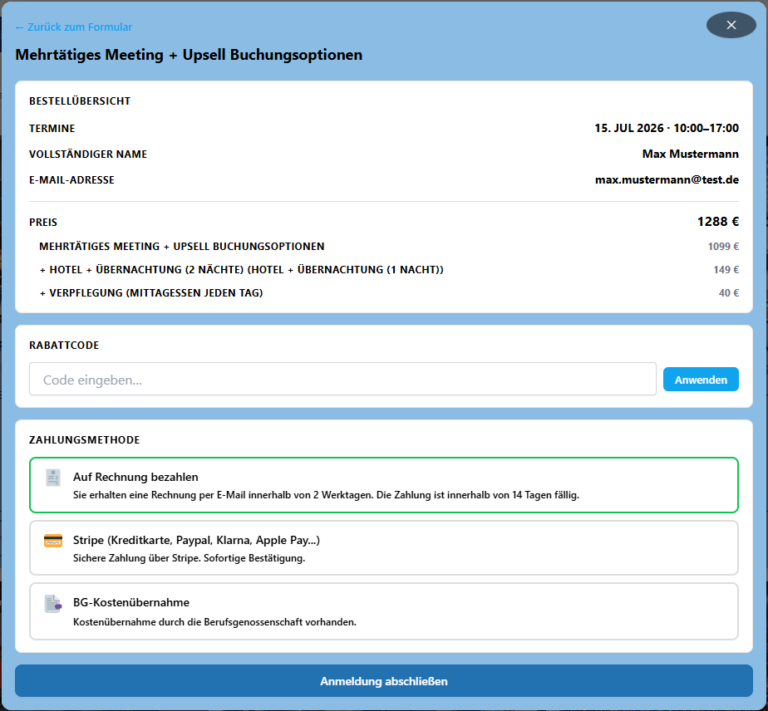Click the total price 1288 €
The height and width of the screenshot is (711, 768).
coord(718,222)
